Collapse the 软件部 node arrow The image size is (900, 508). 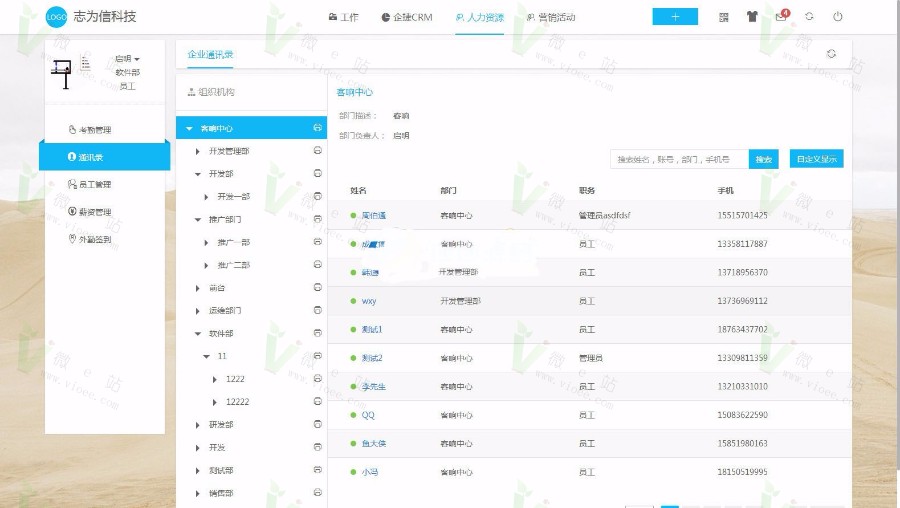(198, 334)
